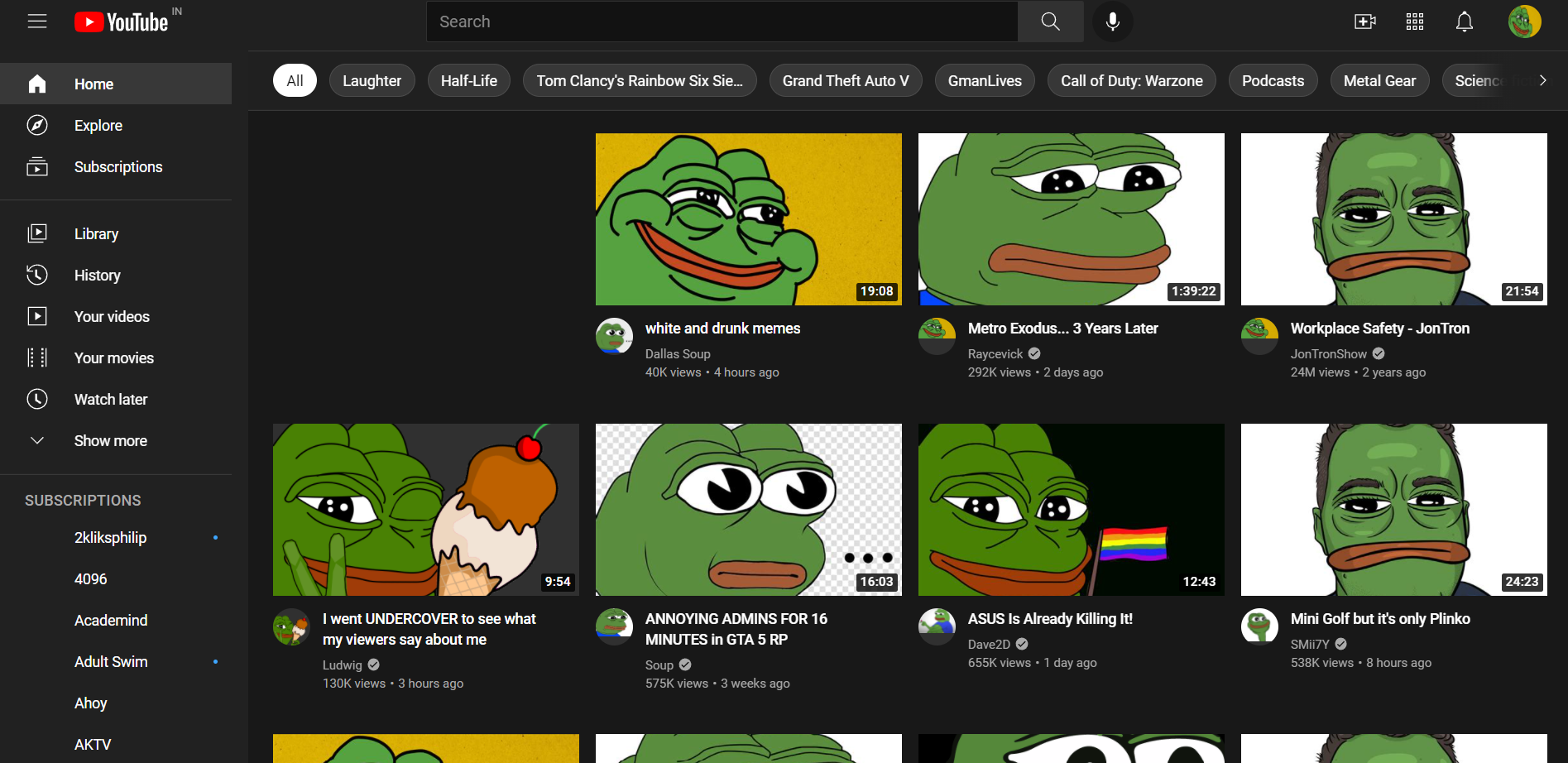Click the Your videos play icon
The image size is (1568, 763).
pyautogui.click(x=37, y=316)
